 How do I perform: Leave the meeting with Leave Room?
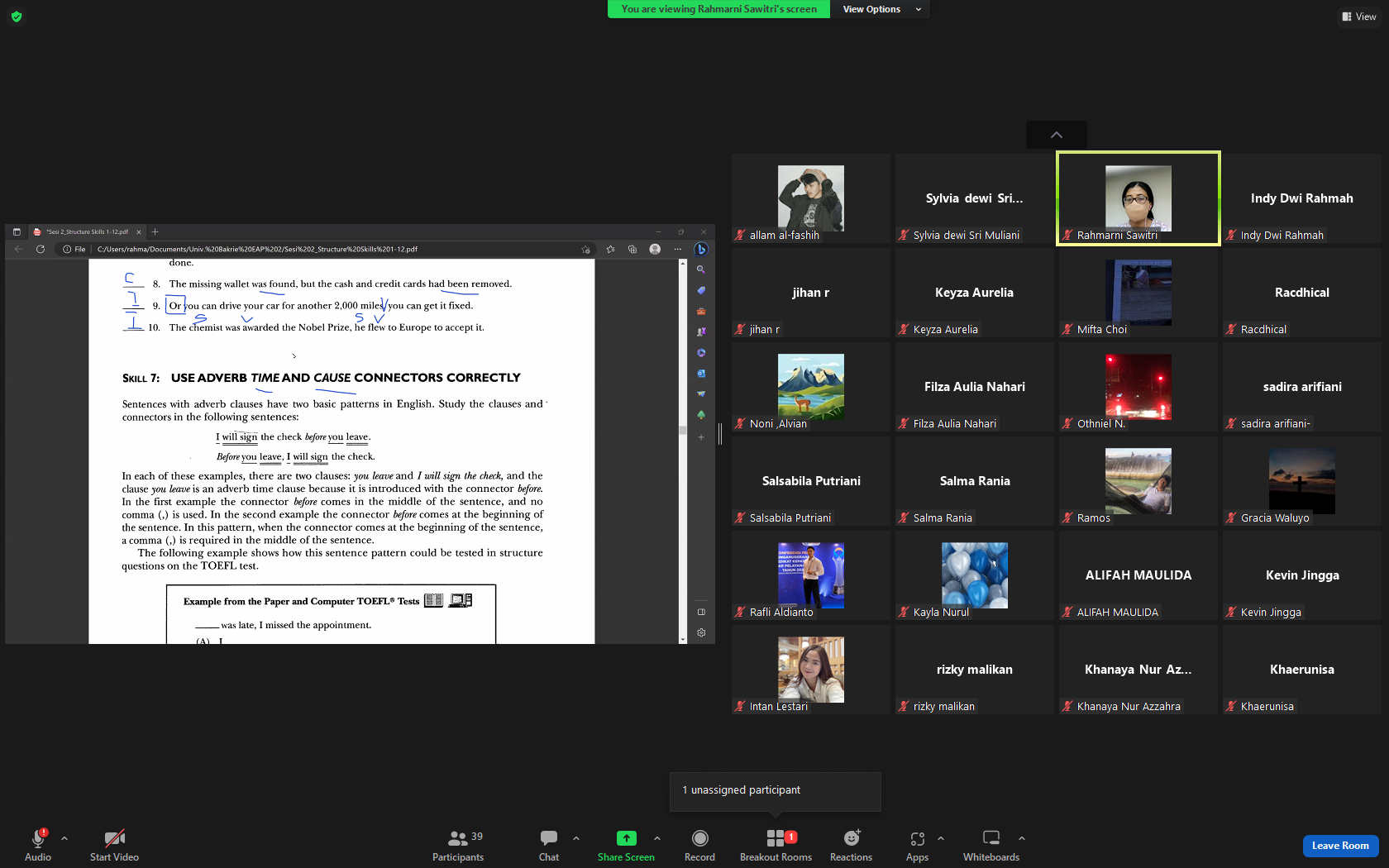[1340, 846]
